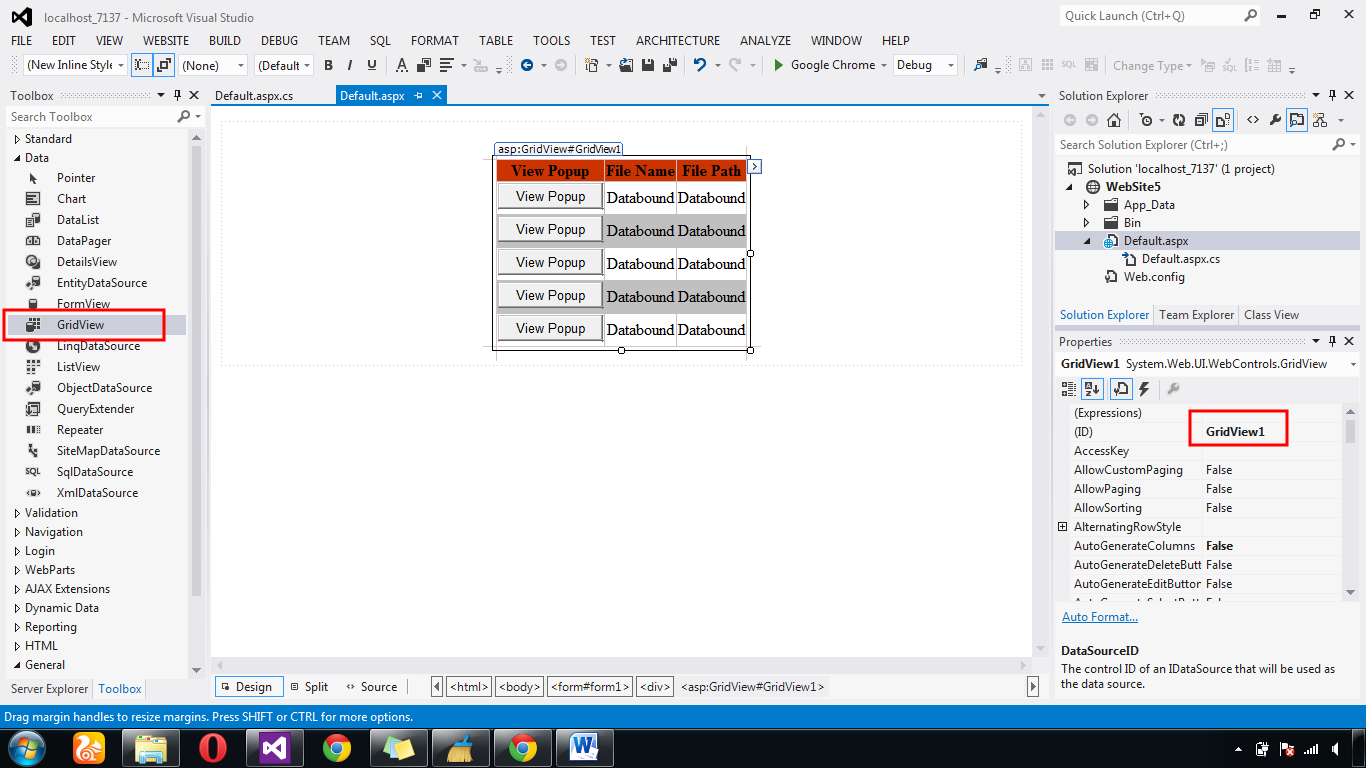Switch to the Team Explorer tab

tap(1196, 315)
